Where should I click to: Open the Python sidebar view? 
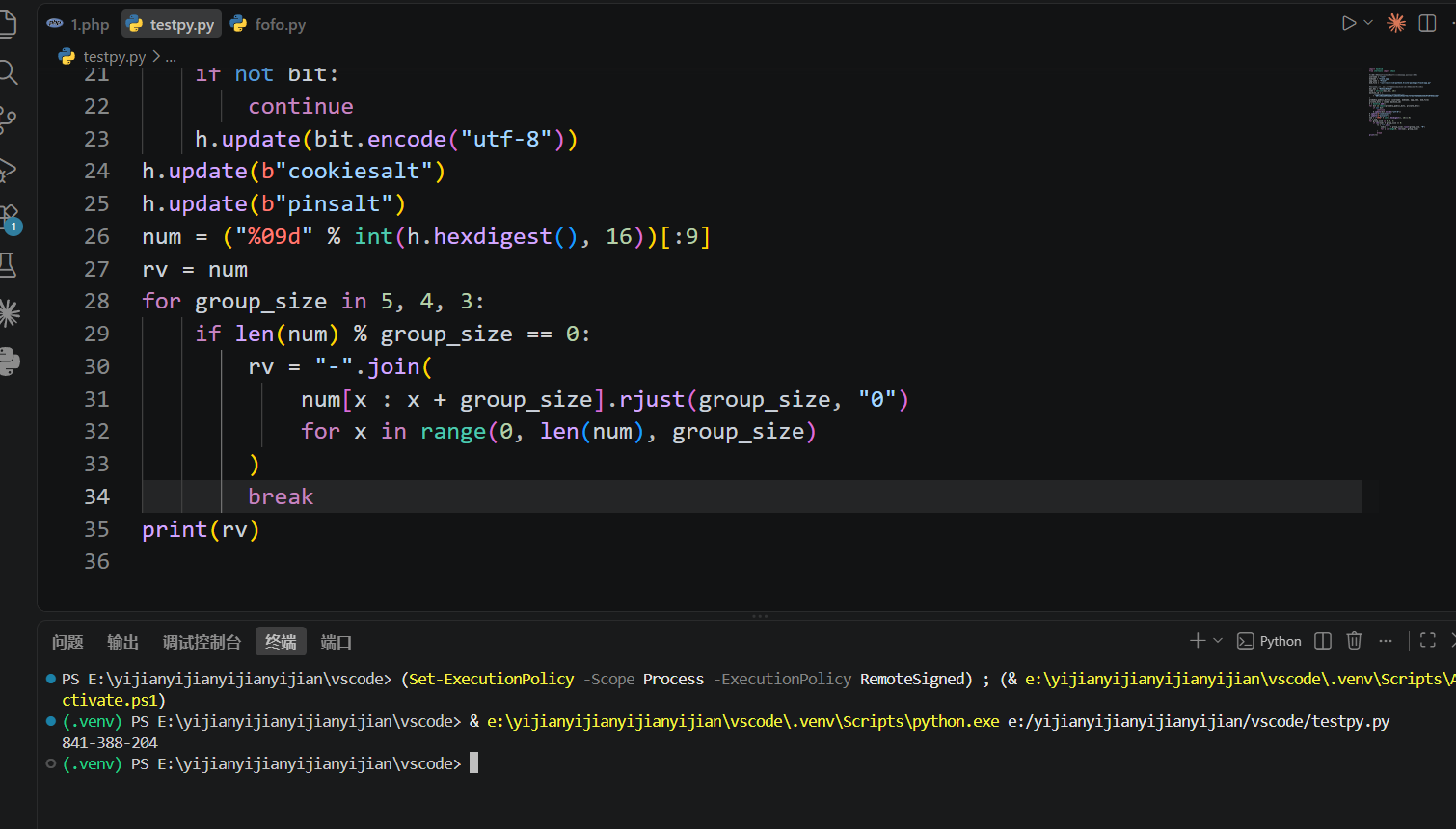coord(9,361)
